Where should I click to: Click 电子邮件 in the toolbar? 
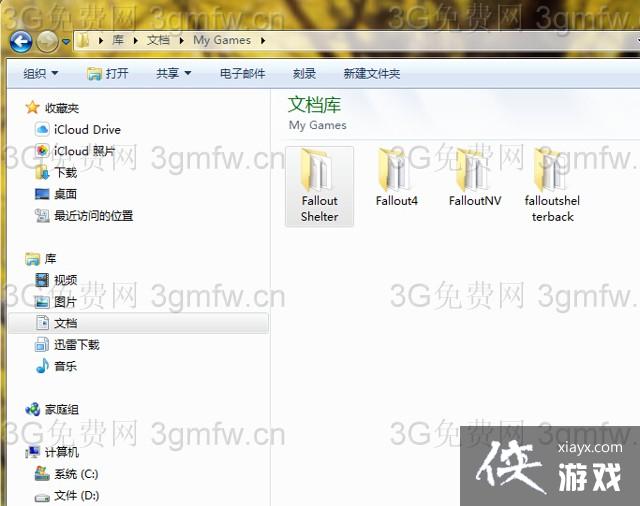pyautogui.click(x=242, y=73)
